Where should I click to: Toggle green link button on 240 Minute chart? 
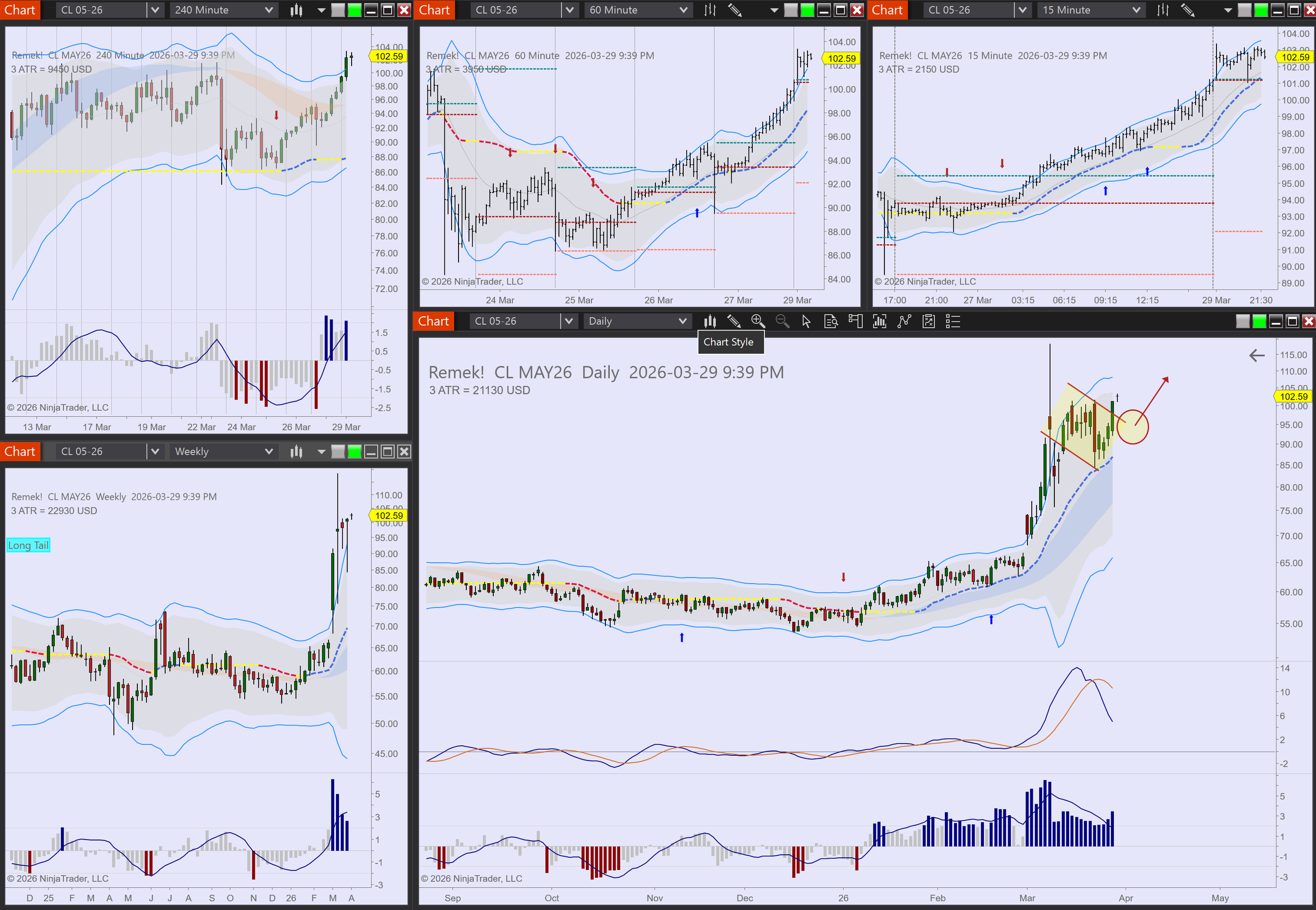pyautogui.click(x=355, y=9)
